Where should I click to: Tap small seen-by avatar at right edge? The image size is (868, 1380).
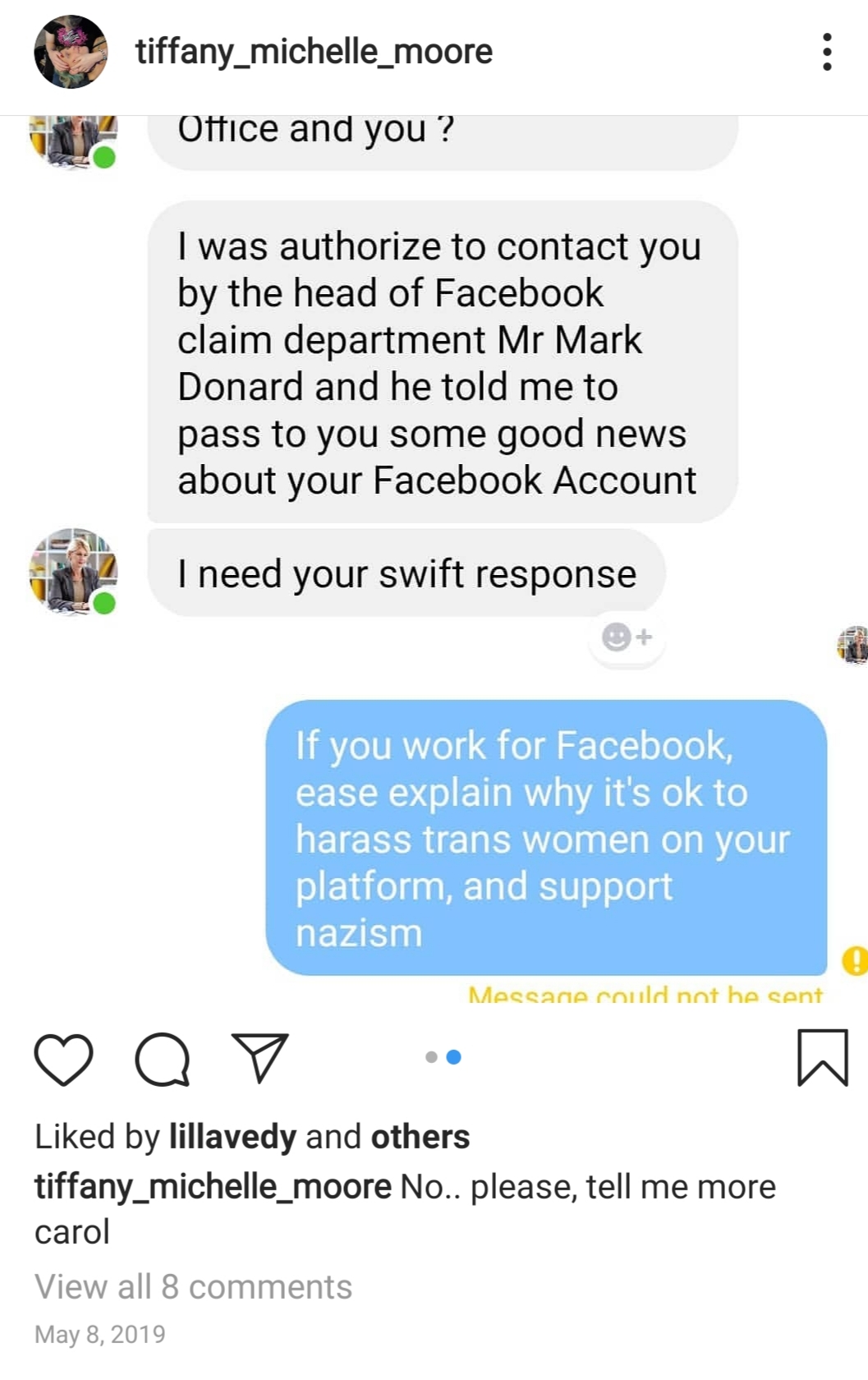(x=853, y=645)
